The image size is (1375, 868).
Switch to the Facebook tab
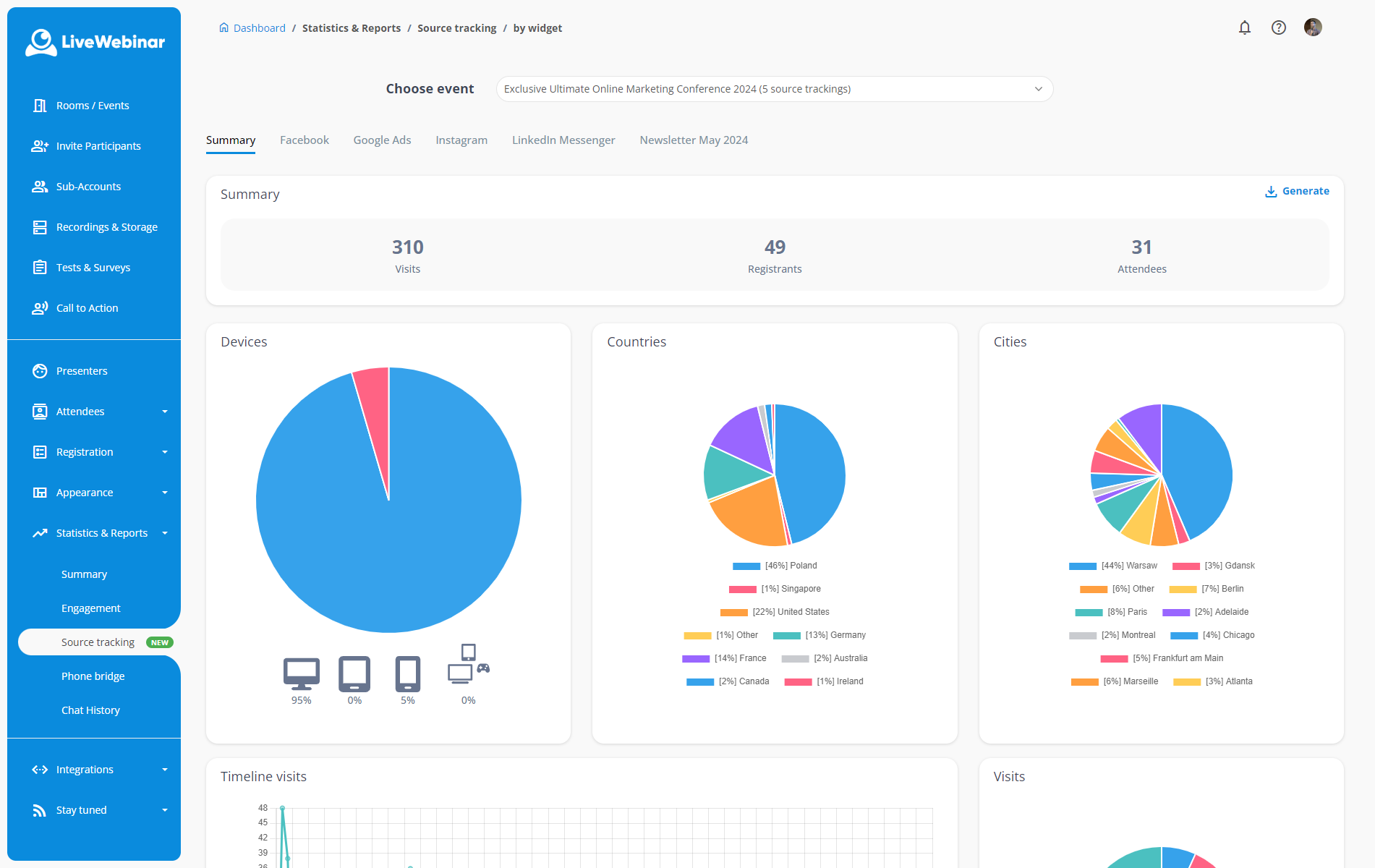click(304, 140)
